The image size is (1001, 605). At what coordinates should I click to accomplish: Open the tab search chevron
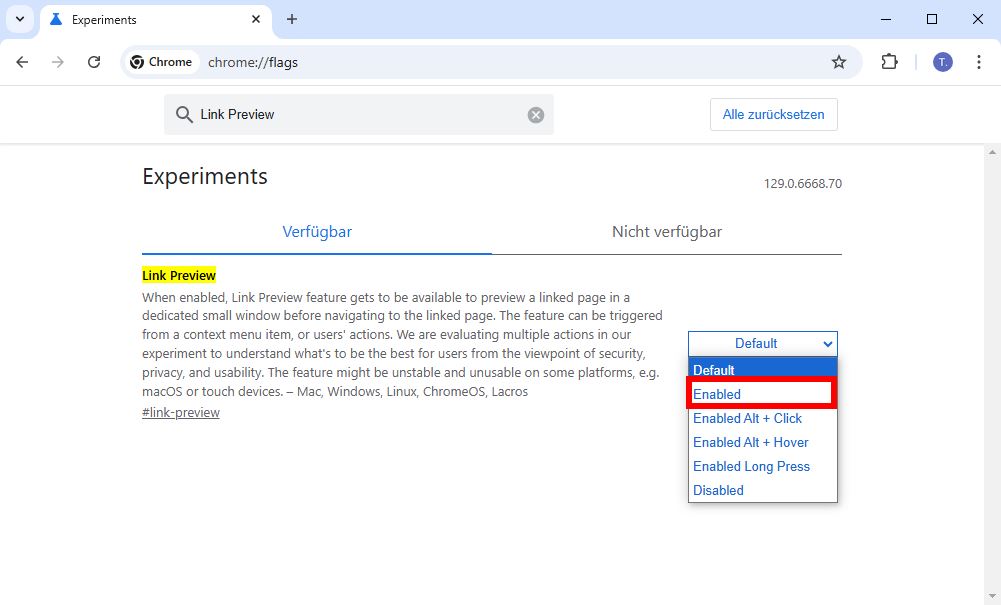[x=19, y=19]
